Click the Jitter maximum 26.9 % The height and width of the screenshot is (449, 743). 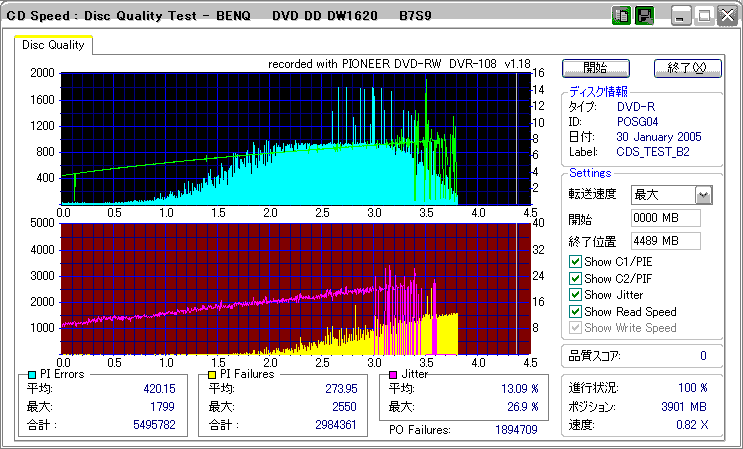point(523,407)
